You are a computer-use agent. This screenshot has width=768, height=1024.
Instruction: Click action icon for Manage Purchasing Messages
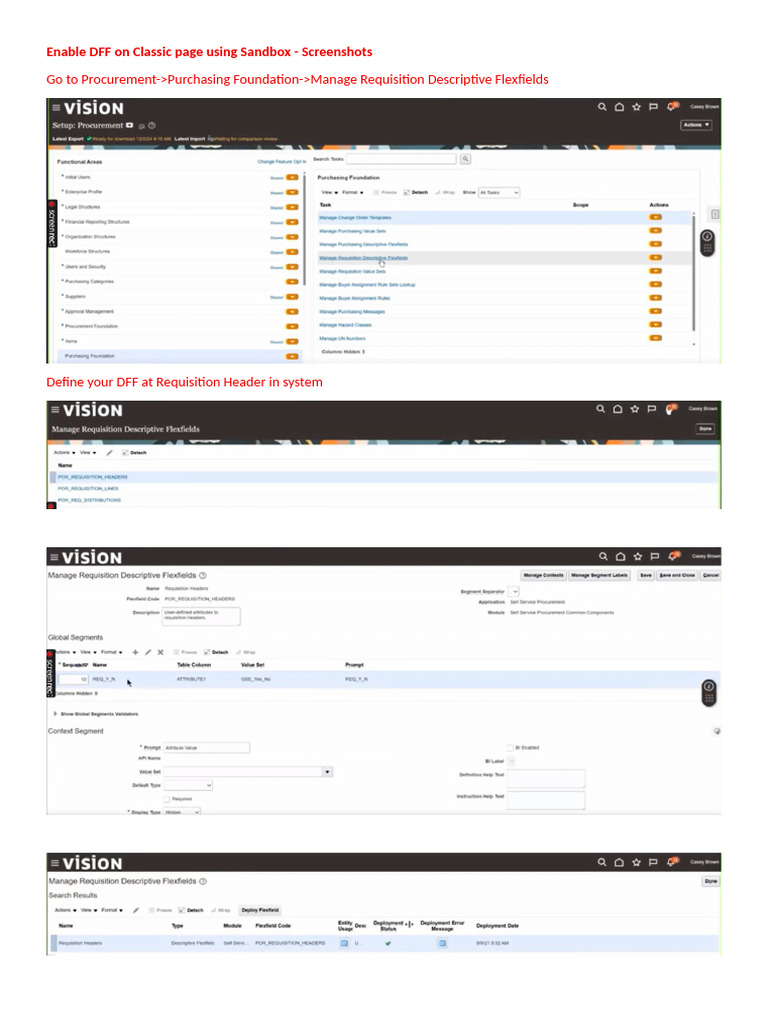coord(655,312)
